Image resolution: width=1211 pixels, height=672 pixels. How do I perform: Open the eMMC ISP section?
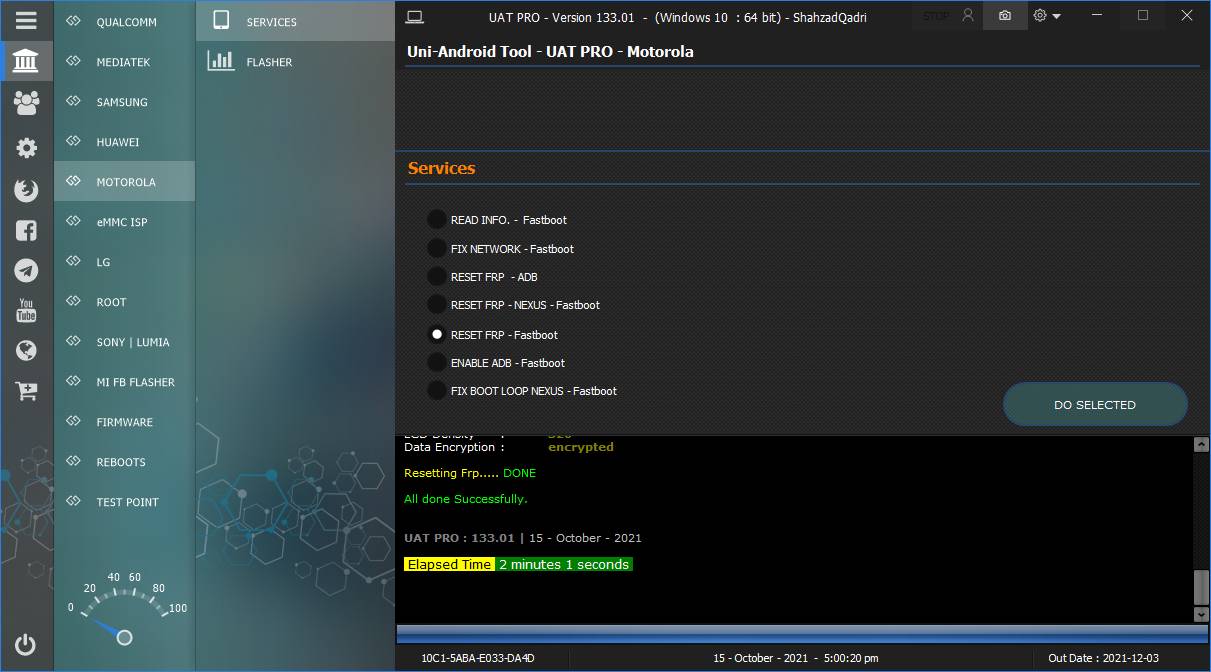124,221
